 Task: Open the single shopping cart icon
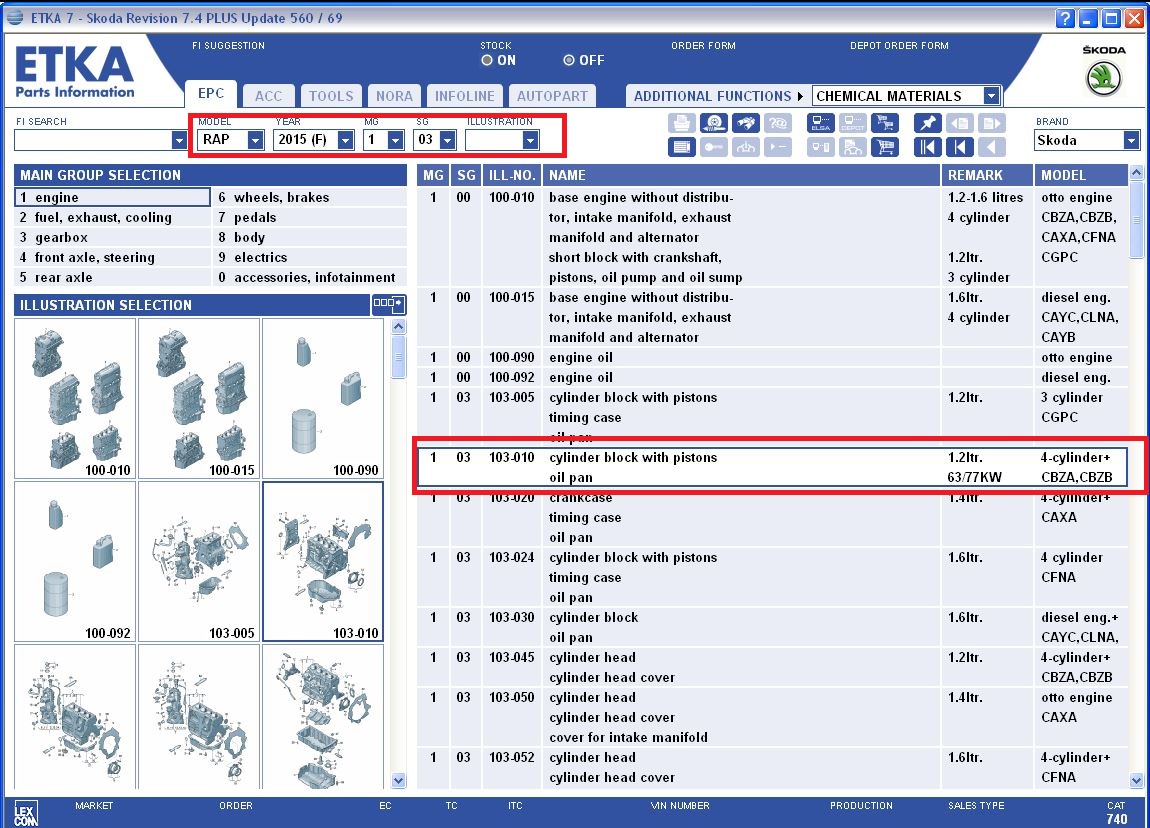(x=885, y=147)
